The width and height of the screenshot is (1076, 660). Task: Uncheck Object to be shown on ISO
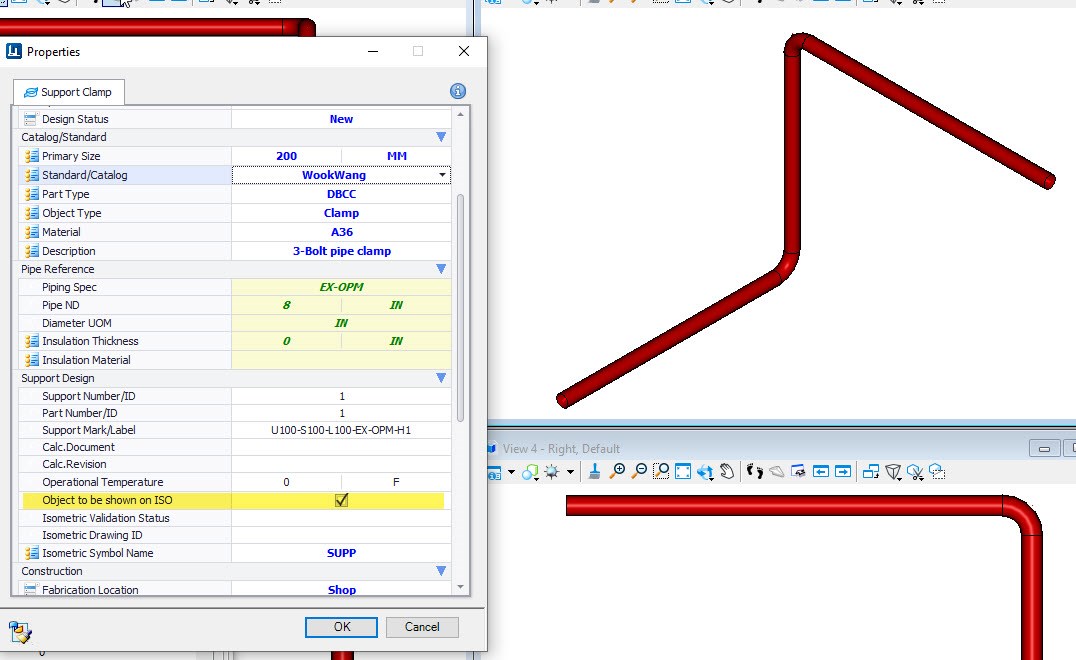[x=341, y=500]
